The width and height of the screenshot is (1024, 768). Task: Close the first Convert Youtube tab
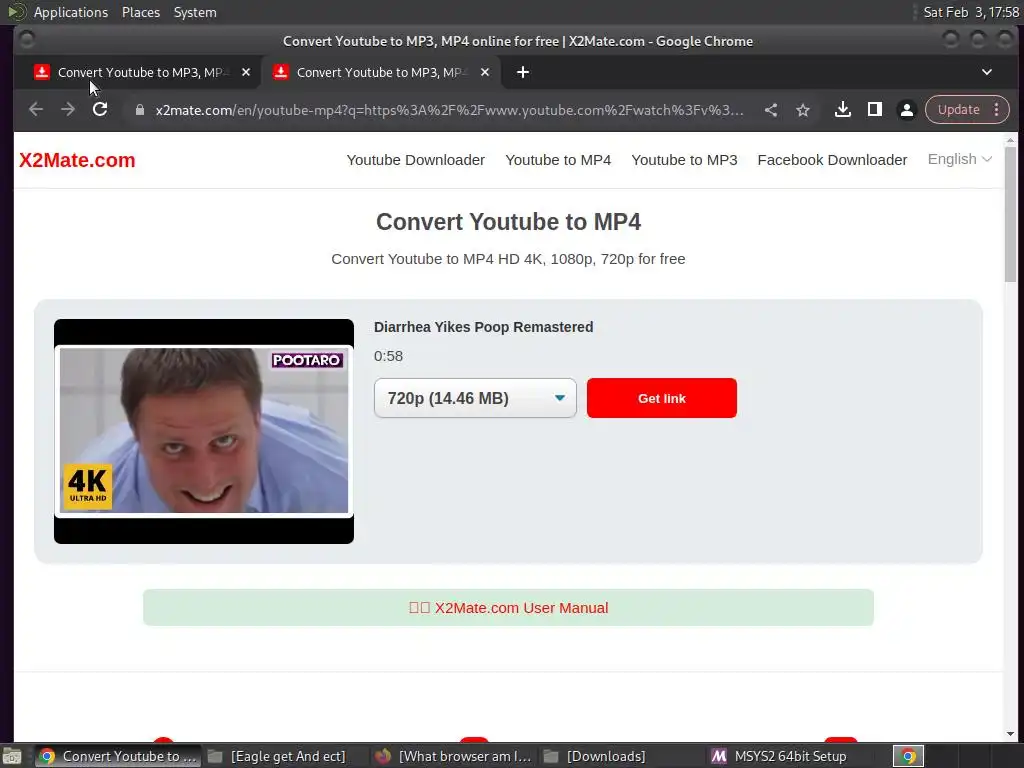click(x=246, y=72)
